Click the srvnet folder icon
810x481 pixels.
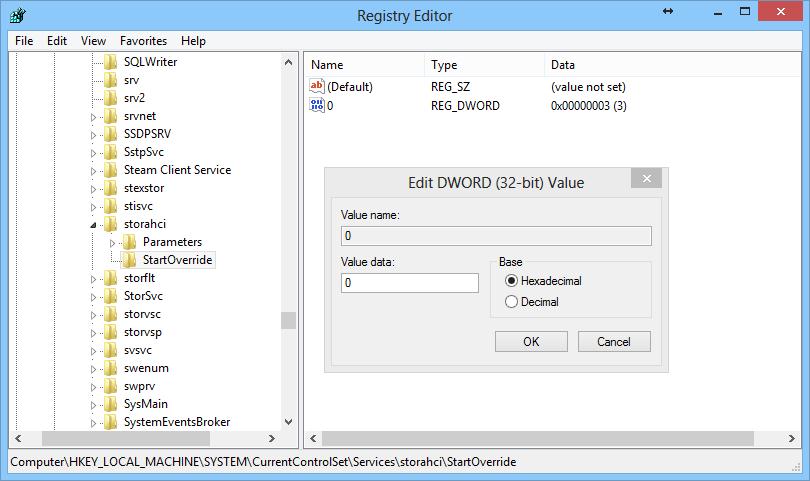tap(111, 116)
